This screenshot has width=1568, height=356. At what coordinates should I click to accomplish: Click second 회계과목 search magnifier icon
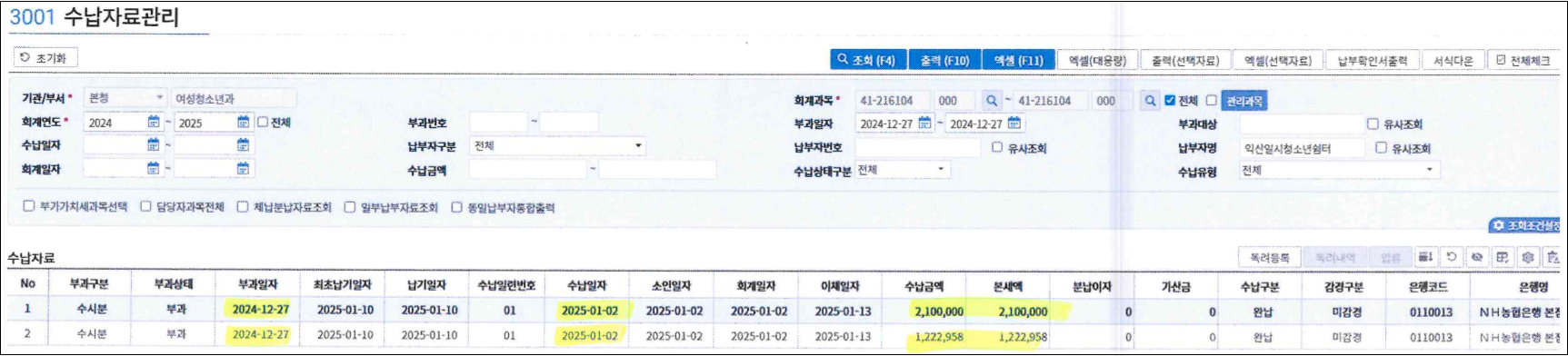pos(1150,100)
